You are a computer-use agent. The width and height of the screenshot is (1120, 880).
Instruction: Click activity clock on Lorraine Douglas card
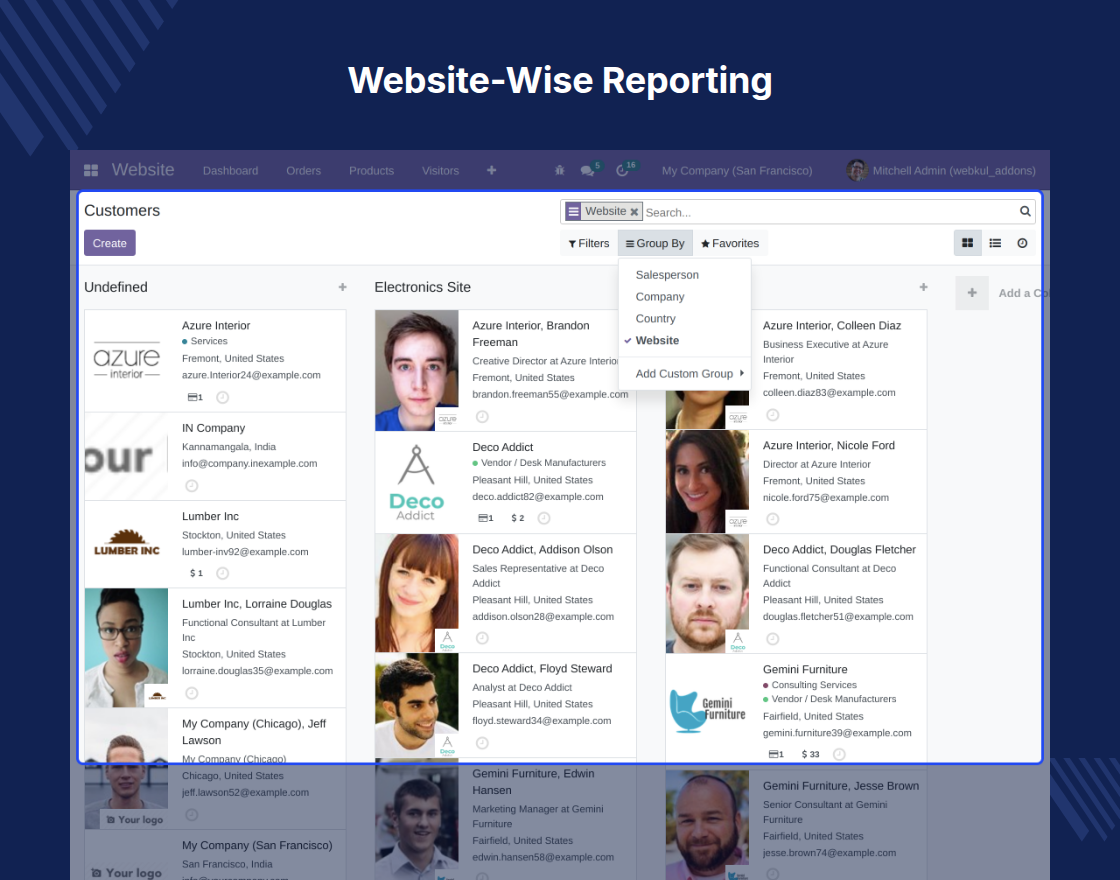point(191,693)
